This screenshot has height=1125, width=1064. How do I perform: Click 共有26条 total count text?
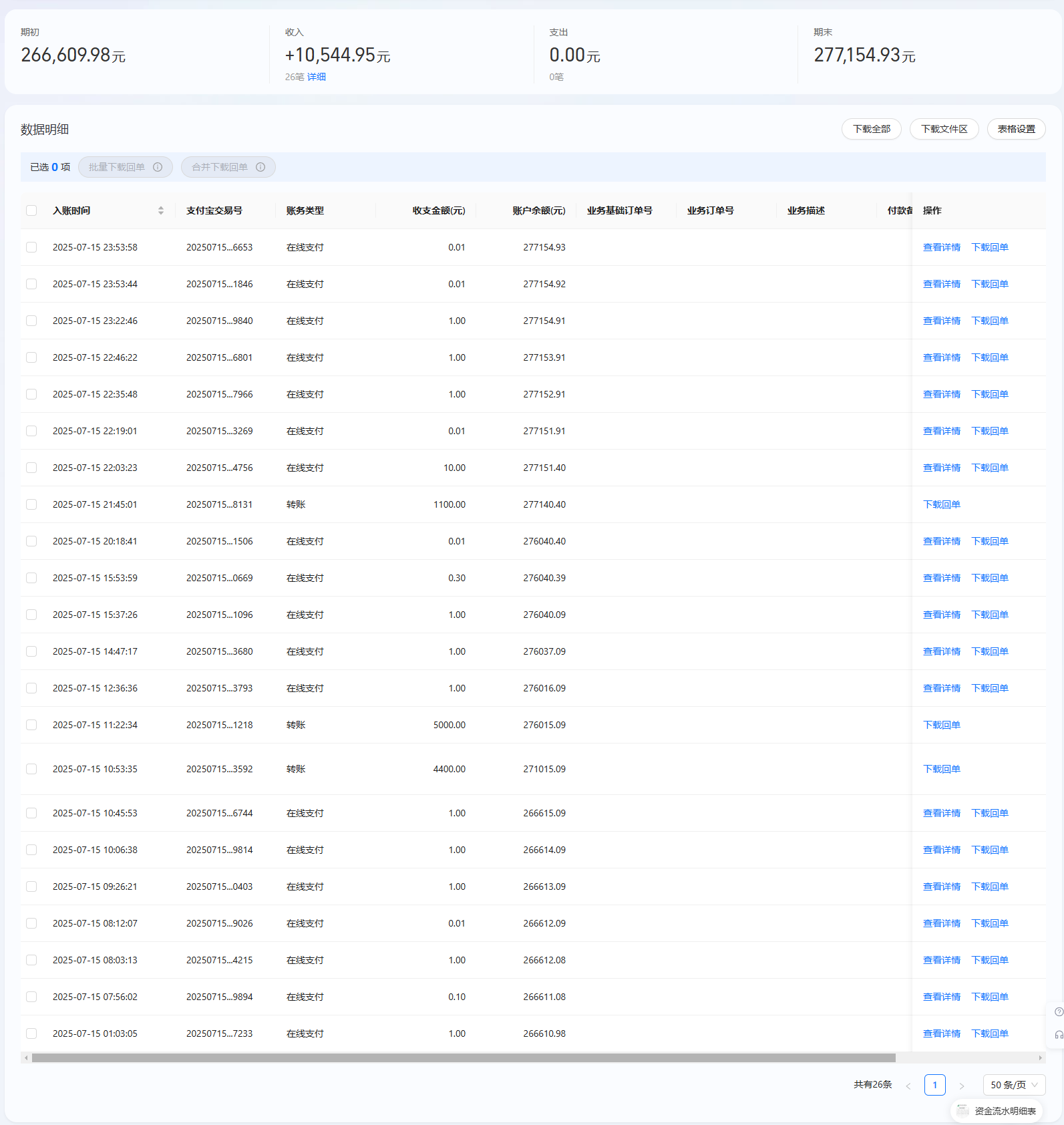[872, 1085]
